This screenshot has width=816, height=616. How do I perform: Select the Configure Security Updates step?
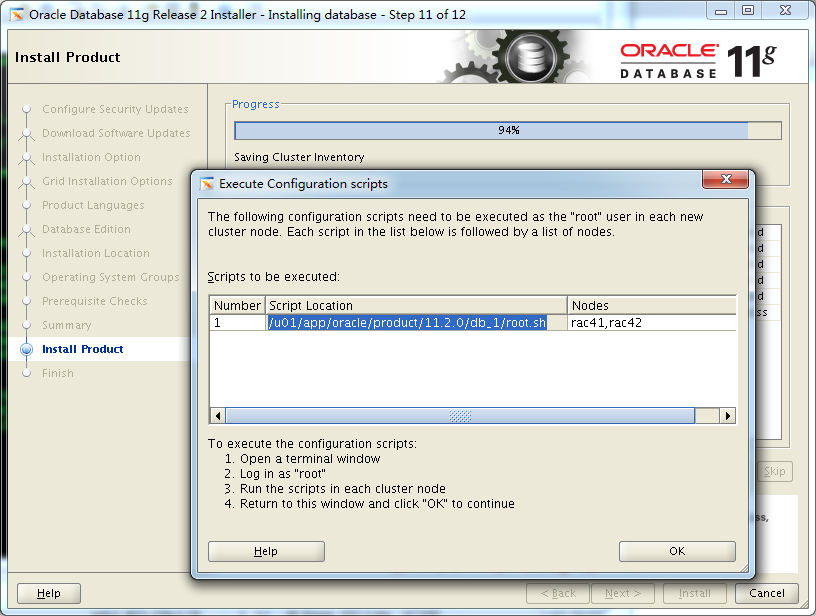point(115,109)
